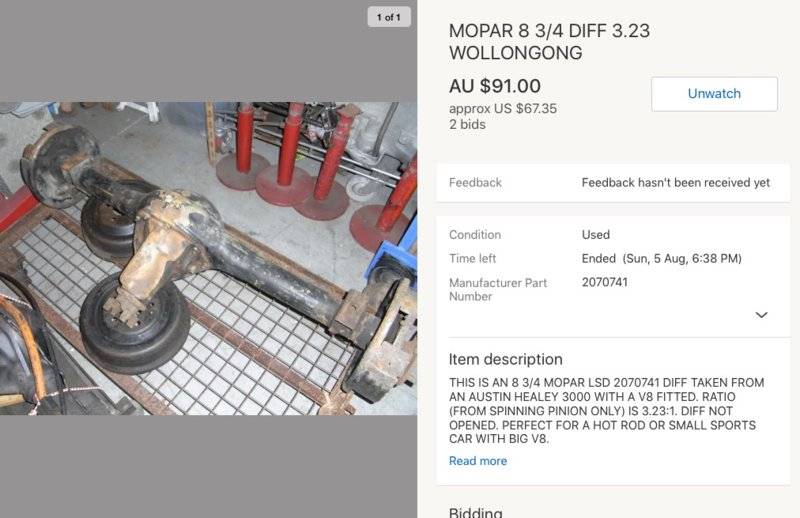Open the Bidding section heading

[476, 512]
